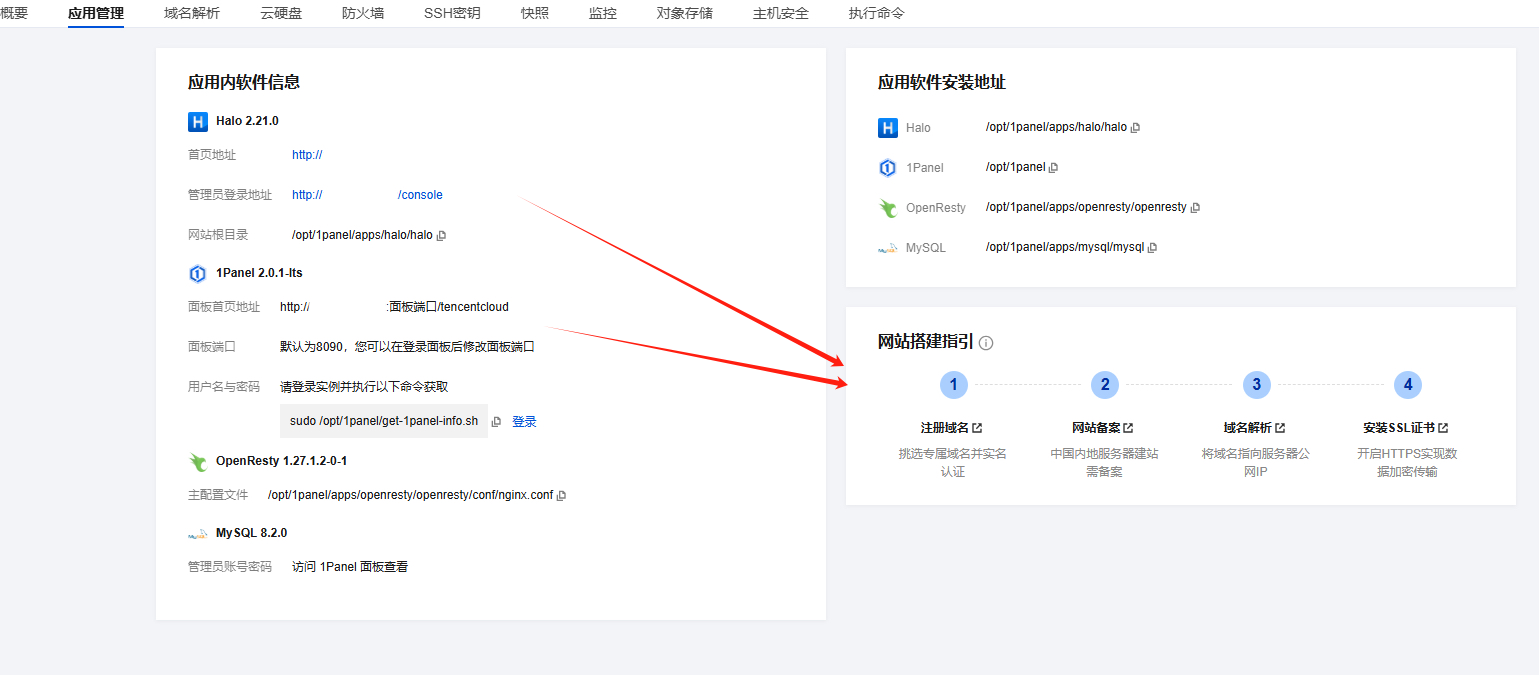The width and height of the screenshot is (1539, 675).
Task: Click step 3 circle in site guide
Action: pyautogui.click(x=1256, y=385)
